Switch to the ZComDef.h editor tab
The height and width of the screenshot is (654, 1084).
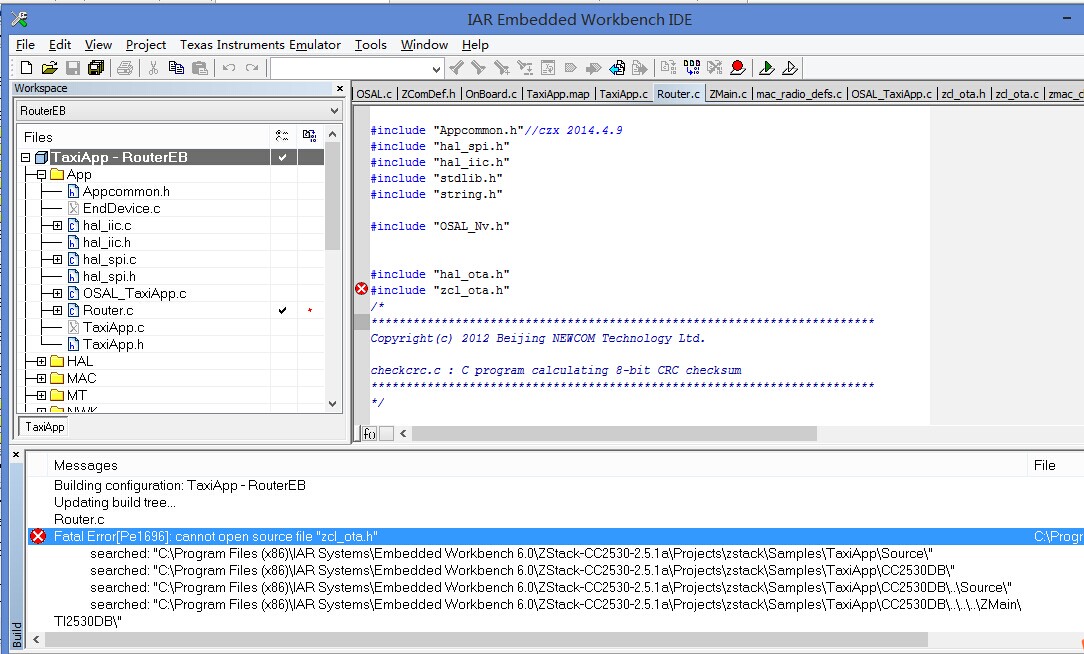[x=429, y=94]
